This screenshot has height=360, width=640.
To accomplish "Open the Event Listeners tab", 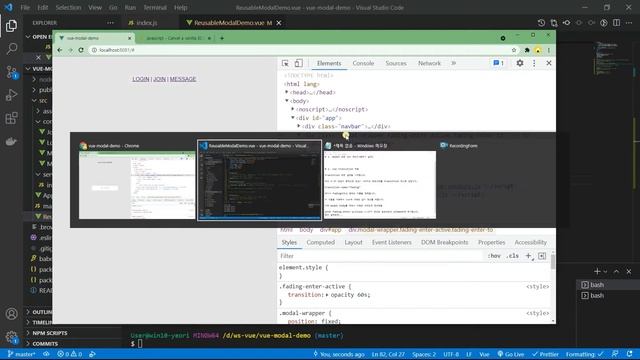I will coord(391,242).
